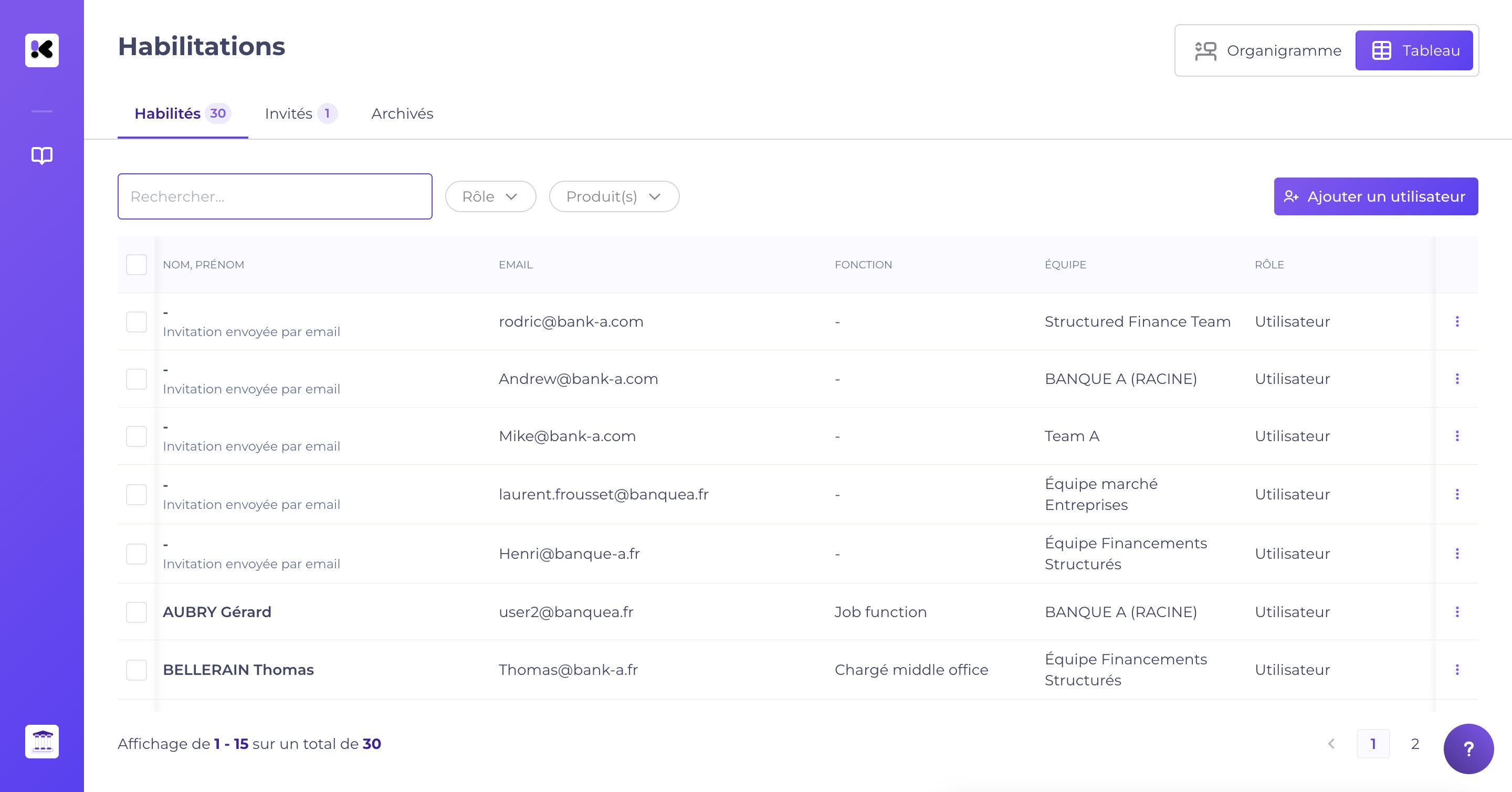Viewport: 1512px width, 792px height.
Task: Open the help question mark bubble
Action: (x=1468, y=748)
